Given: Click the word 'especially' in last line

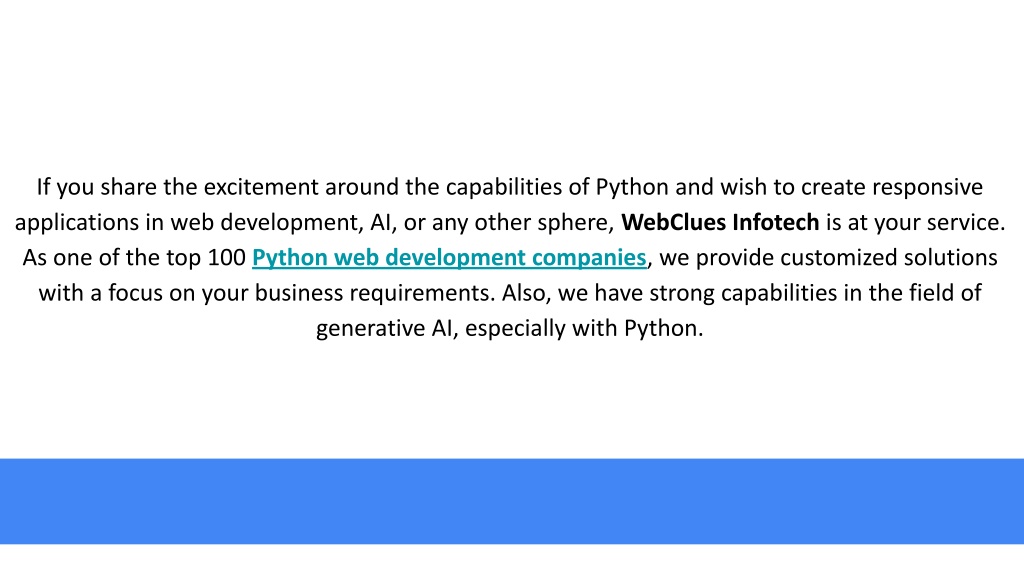Looking at the screenshot, I should pyautogui.click(x=515, y=328).
